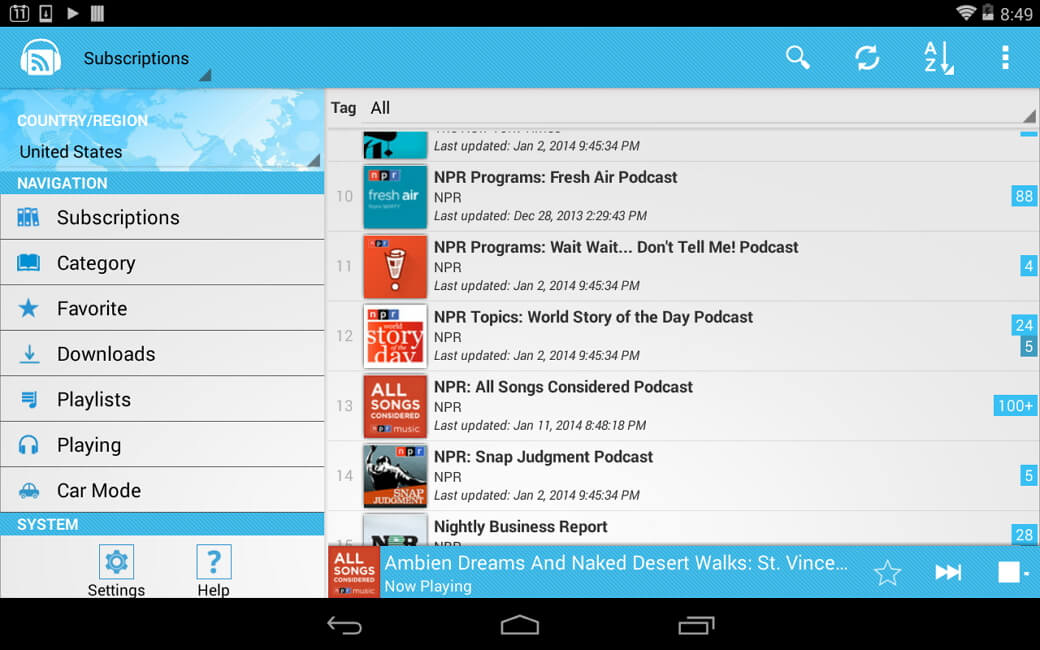The height and width of the screenshot is (650, 1040).
Task: Open search with the magnifier icon
Action: pyautogui.click(x=797, y=58)
